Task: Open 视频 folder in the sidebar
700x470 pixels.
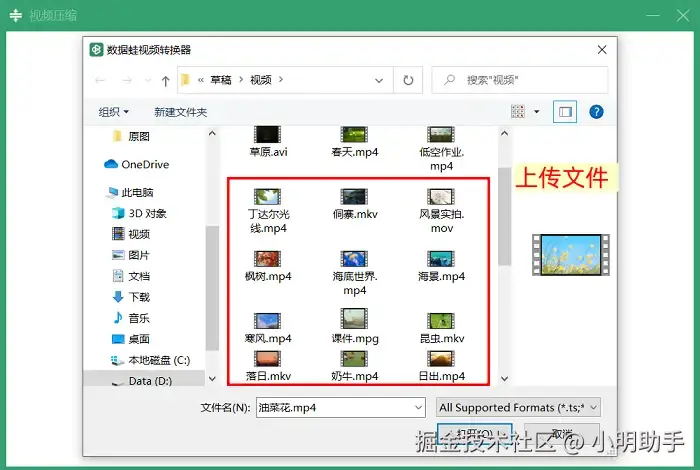Action: pyautogui.click(x=130, y=234)
